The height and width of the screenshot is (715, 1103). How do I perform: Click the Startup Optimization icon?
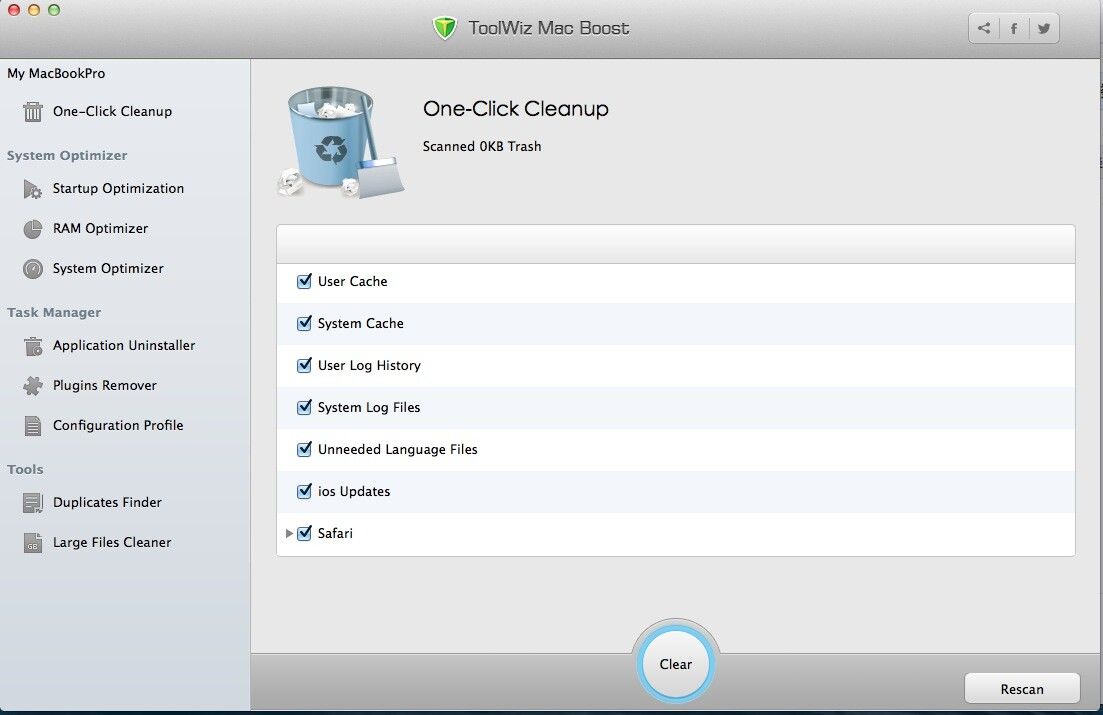(32, 189)
